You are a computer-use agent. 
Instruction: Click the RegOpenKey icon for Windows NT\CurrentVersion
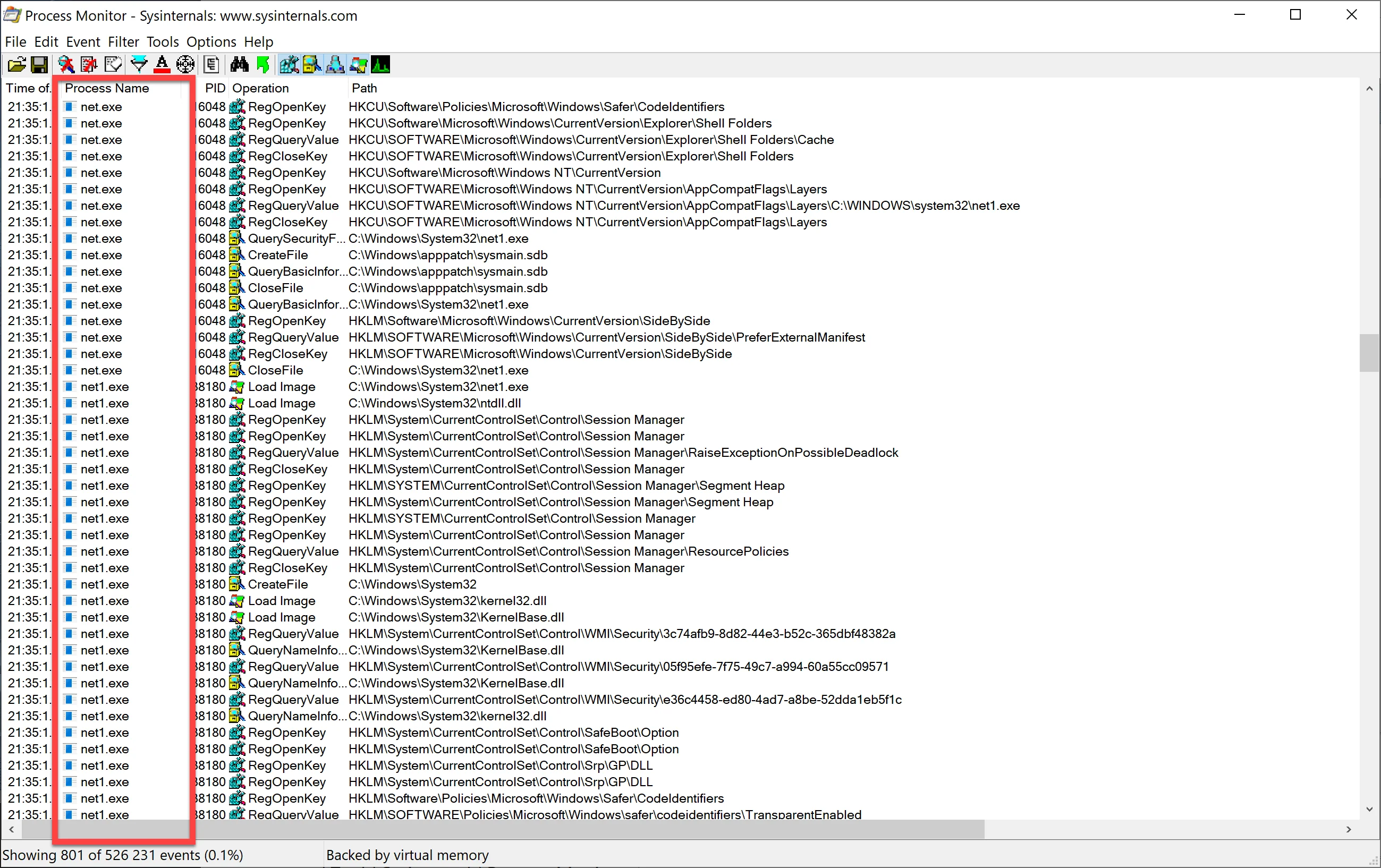coord(237,173)
